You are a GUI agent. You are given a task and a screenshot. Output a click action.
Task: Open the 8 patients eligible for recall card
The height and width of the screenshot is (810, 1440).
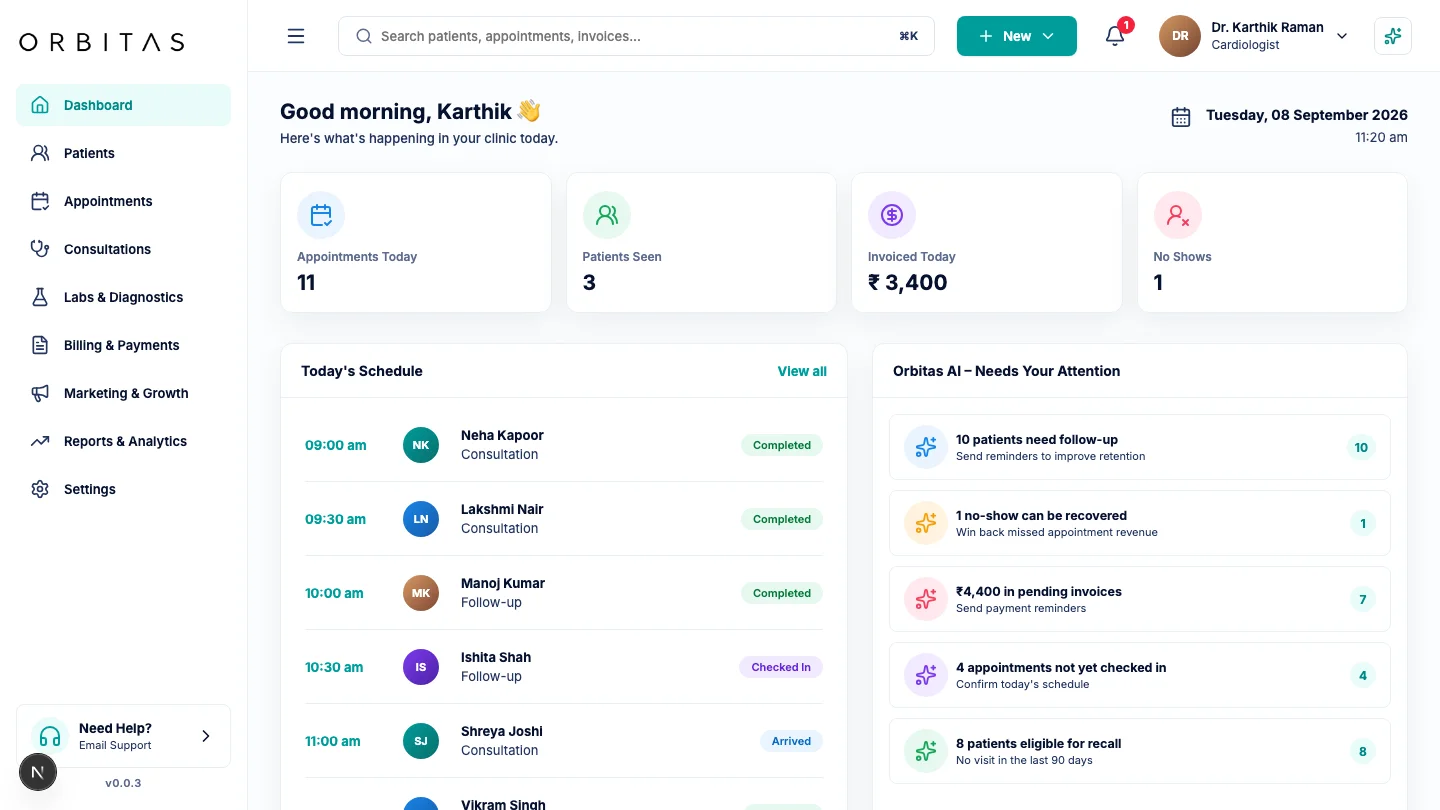(1140, 751)
